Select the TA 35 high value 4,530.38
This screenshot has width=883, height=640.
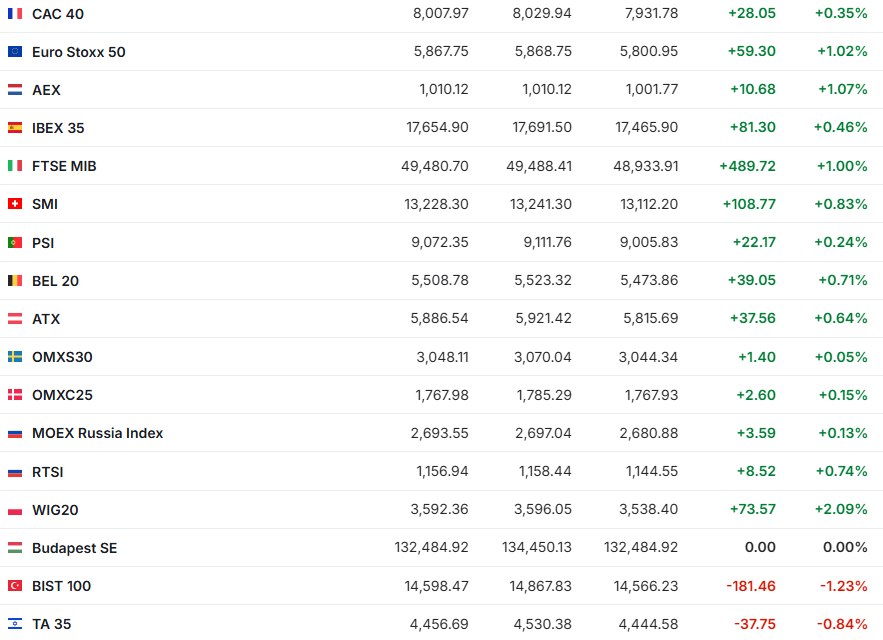coord(542,624)
